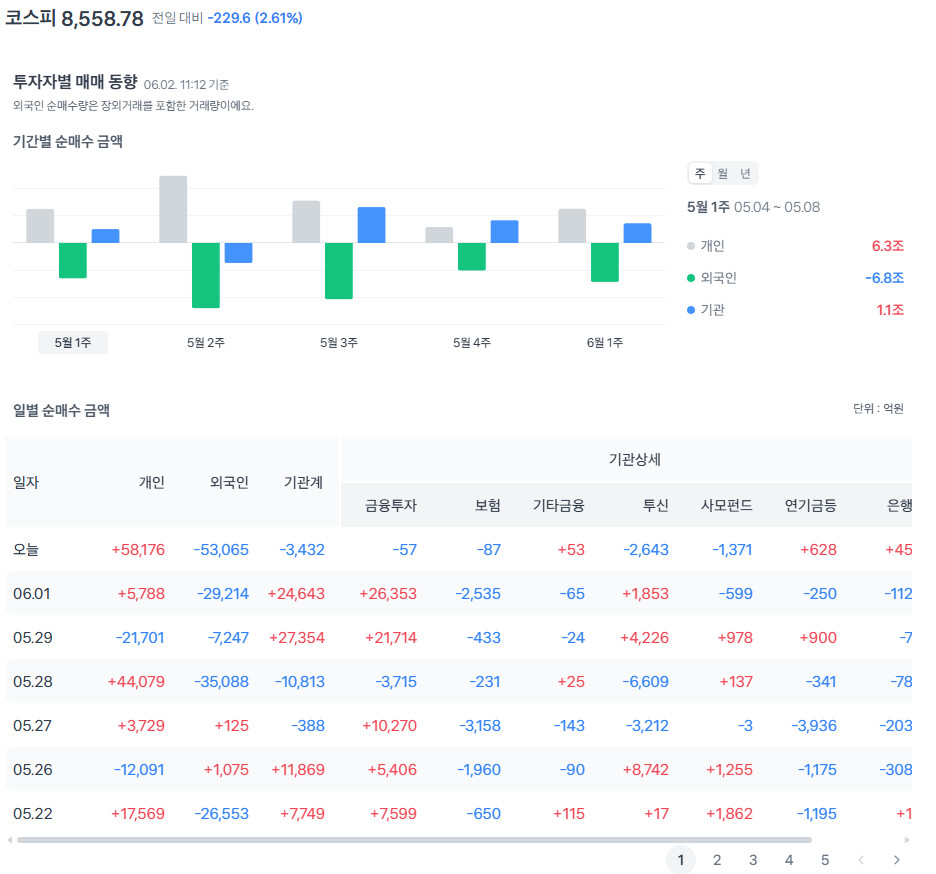Click the blue 기관 legend dot
The image size is (936, 874).
point(691,310)
